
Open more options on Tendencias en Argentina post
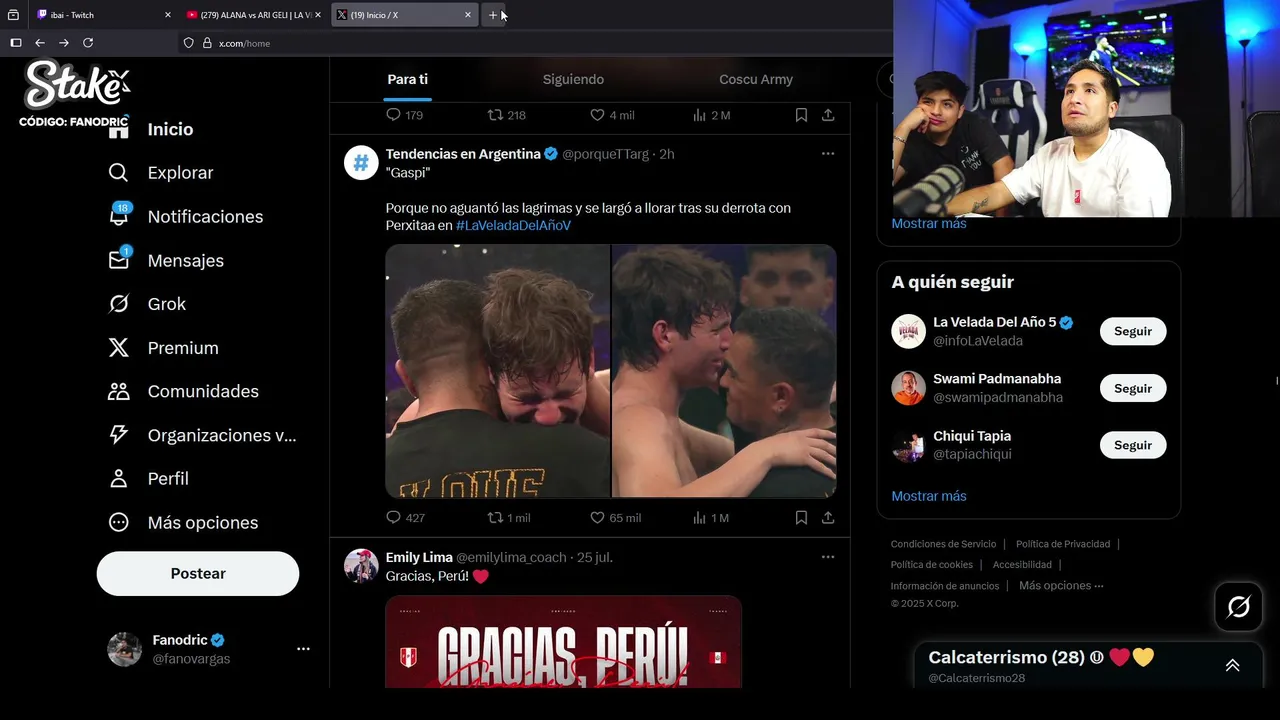pyautogui.click(x=828, y=154)
